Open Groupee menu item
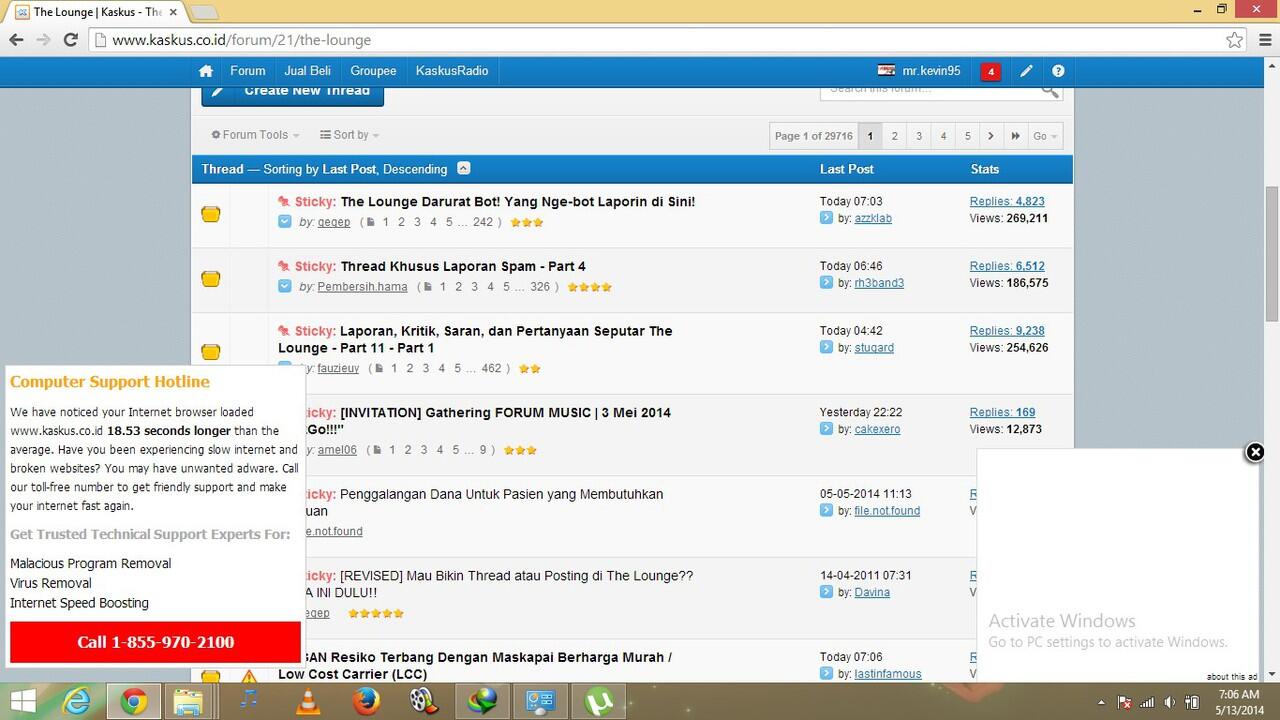 tap(373, 71)
